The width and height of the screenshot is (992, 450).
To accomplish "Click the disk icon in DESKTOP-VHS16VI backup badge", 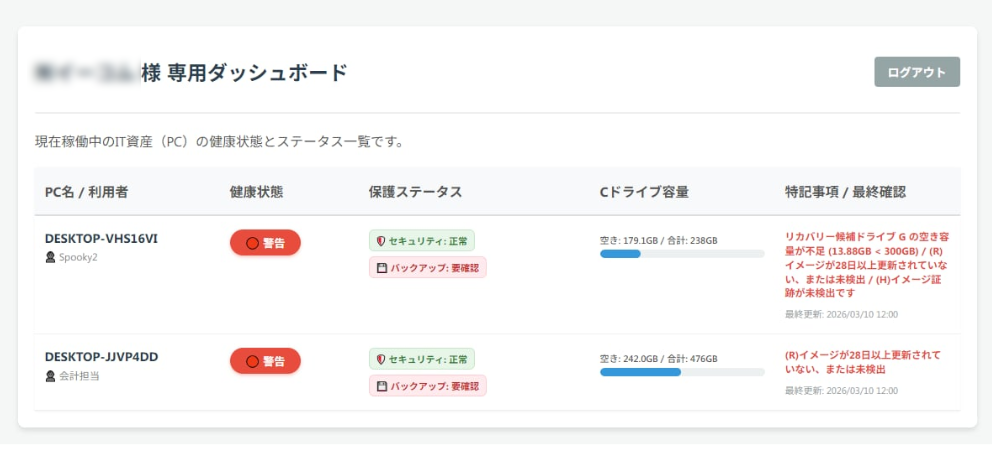I will 380,268.
